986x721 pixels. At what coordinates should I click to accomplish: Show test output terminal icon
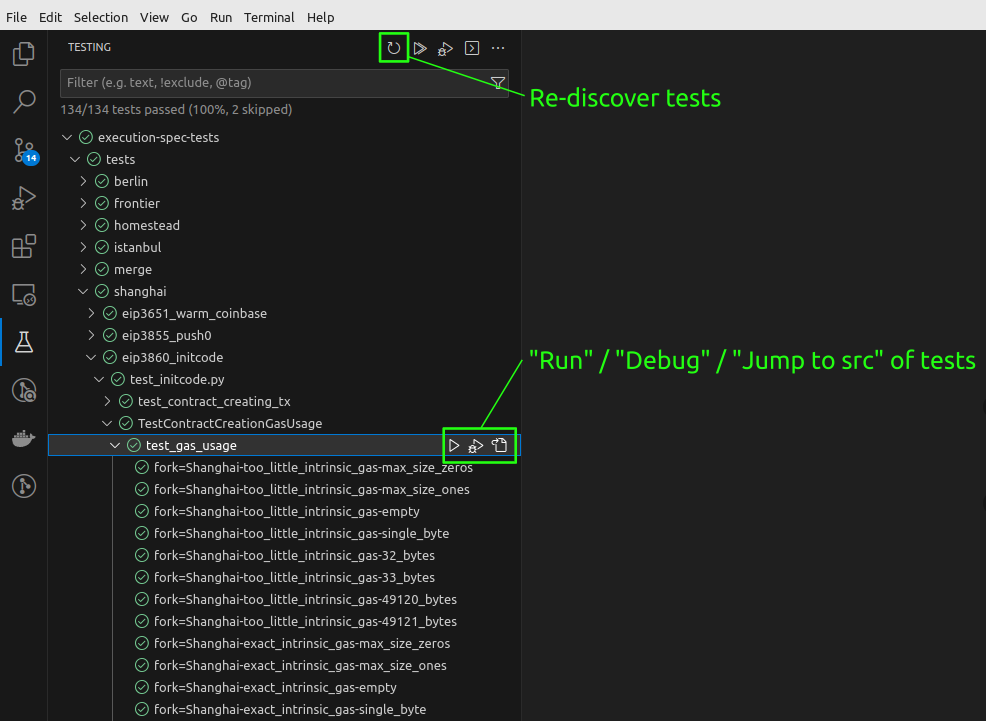point(472,48)
